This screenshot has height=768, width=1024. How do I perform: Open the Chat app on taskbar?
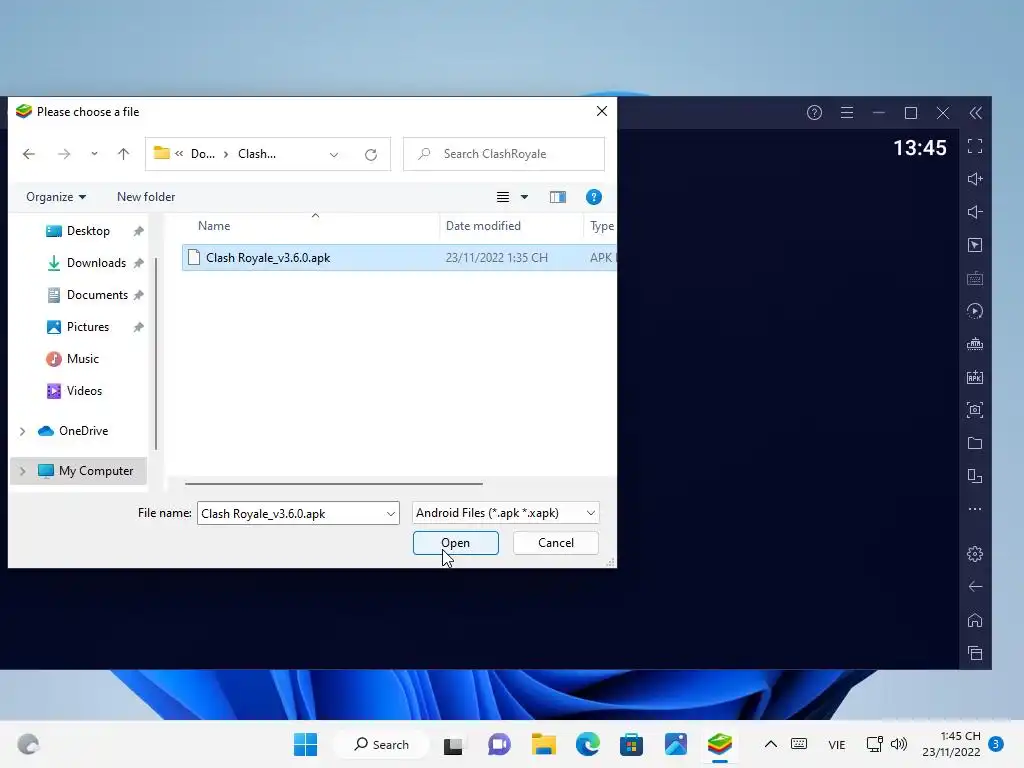point(499,744)
